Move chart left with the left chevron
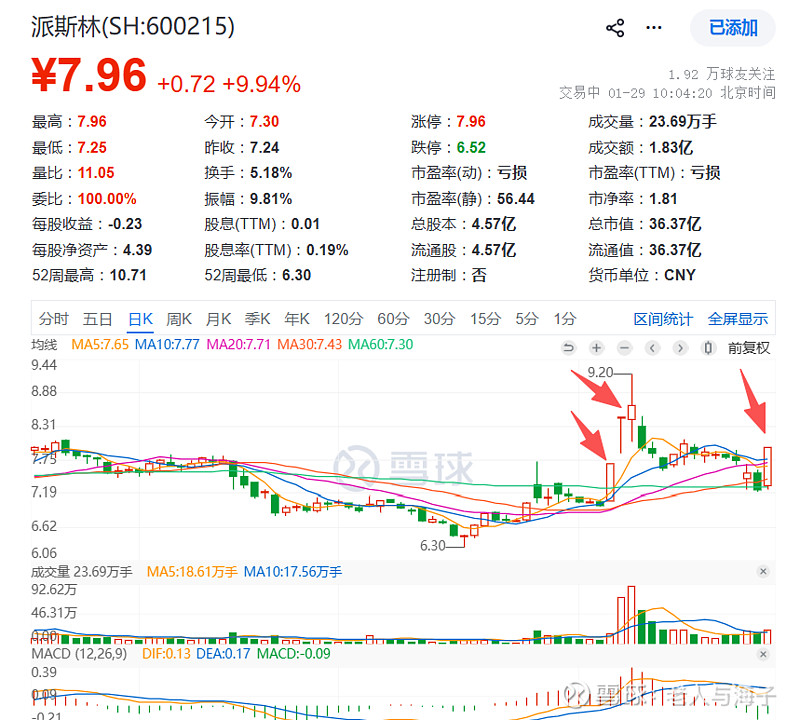Viewport: 800px width, 720px height. pos(653,348)
